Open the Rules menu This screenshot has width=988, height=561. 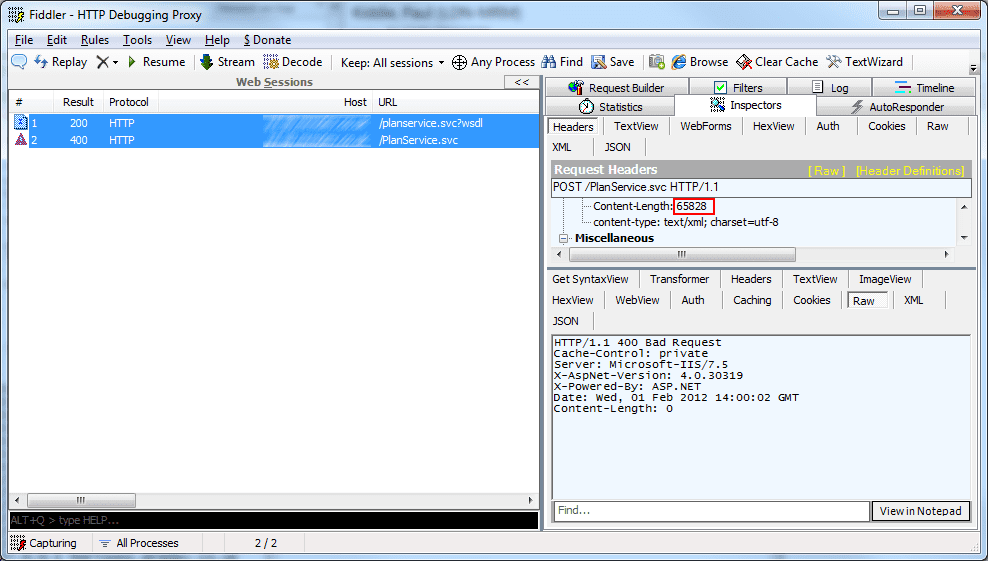(x=95, y=40)
